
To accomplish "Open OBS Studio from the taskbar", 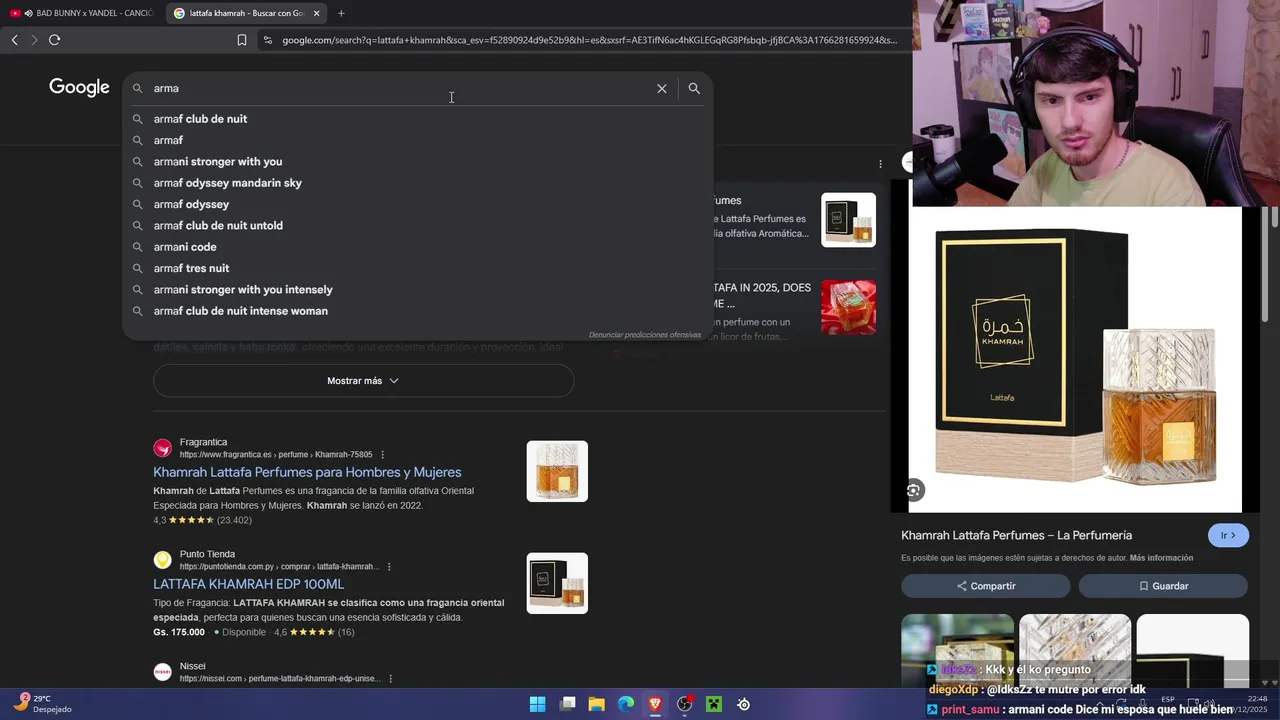I will pyautogui.click(x=685, y=704).
